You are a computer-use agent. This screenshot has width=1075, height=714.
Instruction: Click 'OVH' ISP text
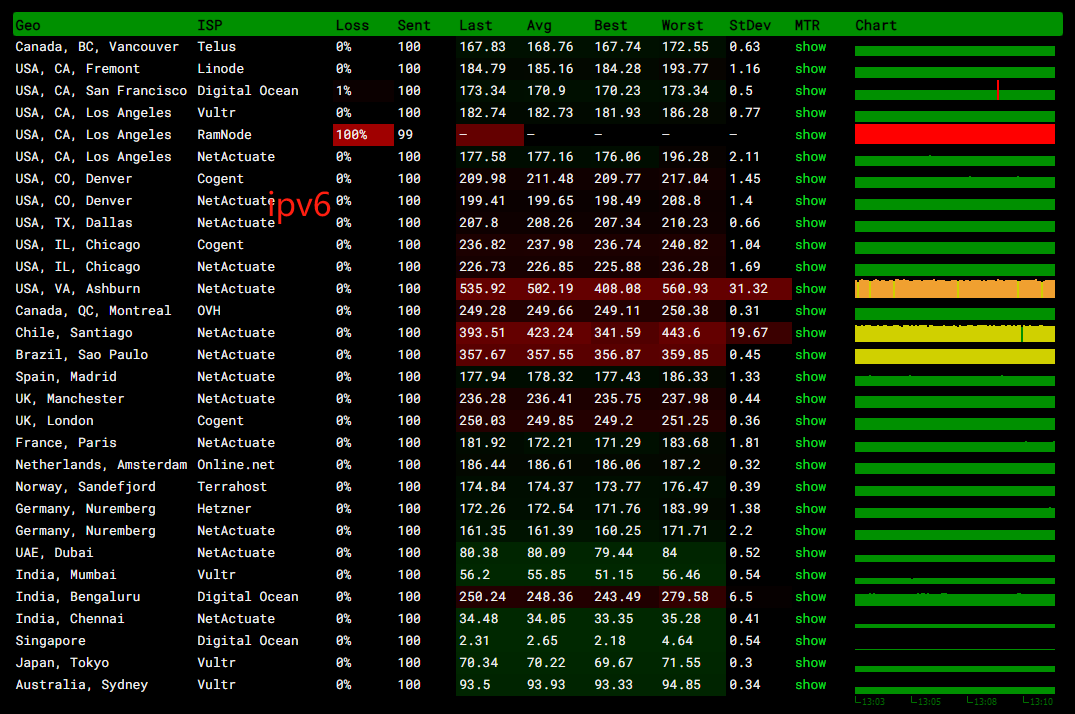[209, 311]
